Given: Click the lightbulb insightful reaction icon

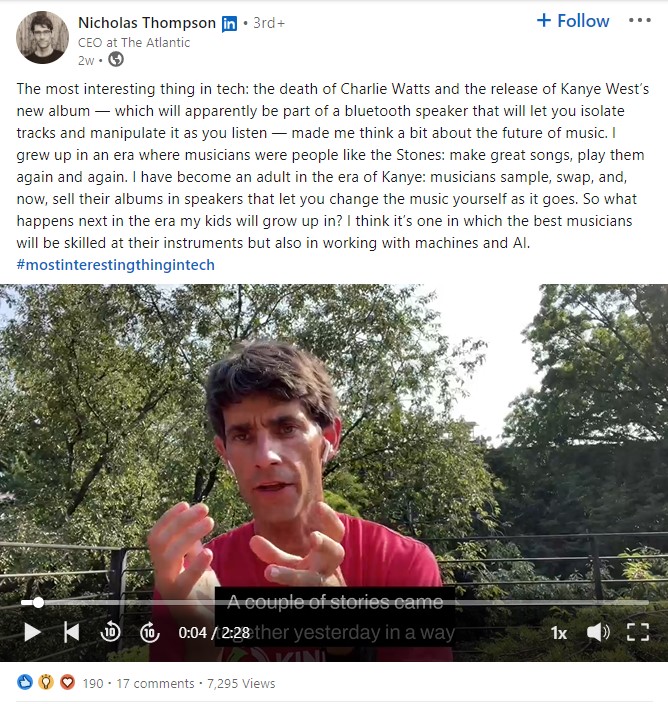Looking at the screenshot, I should click(x=46, y=682).
